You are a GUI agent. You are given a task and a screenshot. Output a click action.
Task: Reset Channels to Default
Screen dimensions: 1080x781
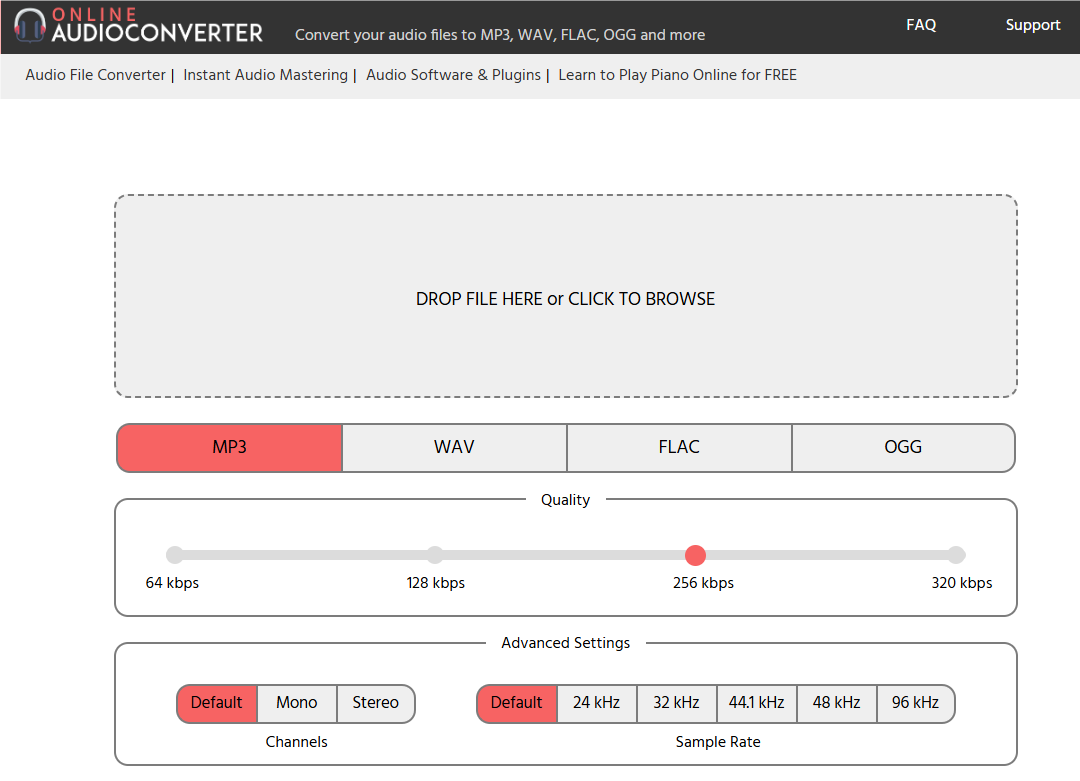pos(216,703)
